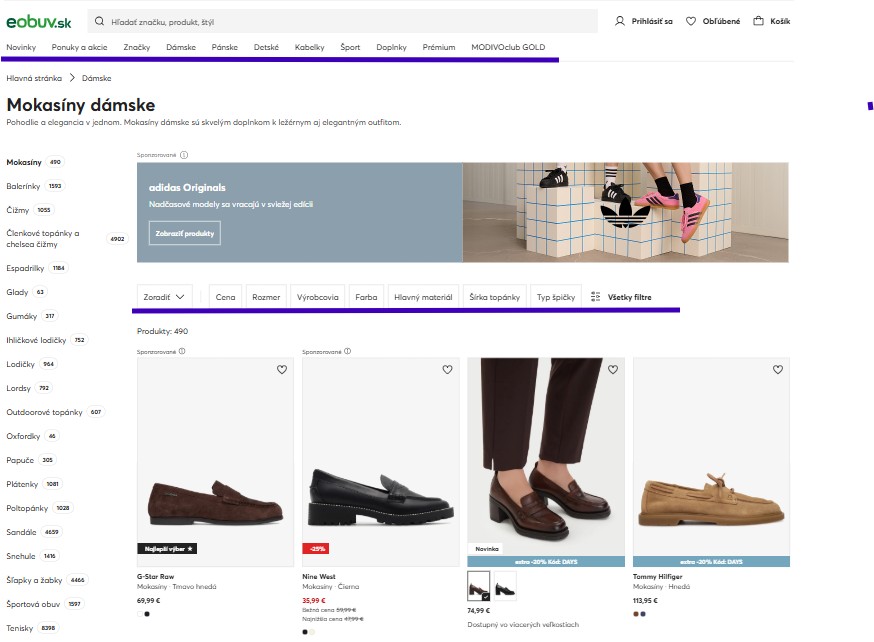The height and width of the screenshot is (642, 874).
Task: Expand the Zoradiť sort dropdown
Action: click(x=164, y=296)
